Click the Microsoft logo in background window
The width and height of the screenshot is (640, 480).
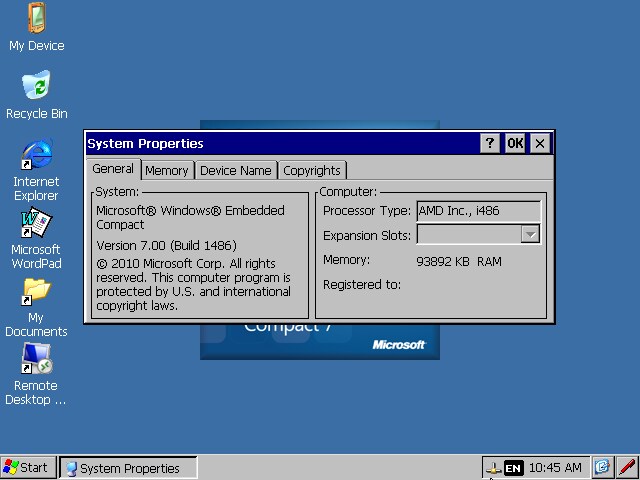tap(399, 345)
